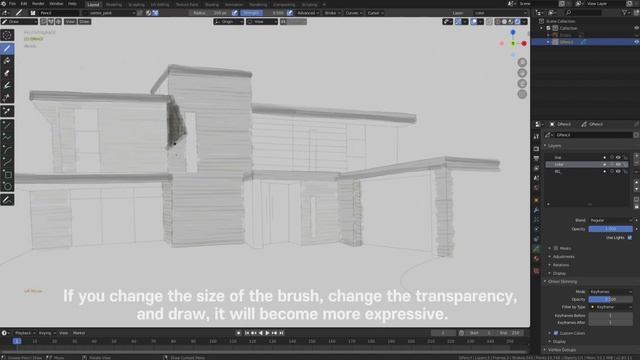Open the Object Data properties tab icon

[536, 249]
